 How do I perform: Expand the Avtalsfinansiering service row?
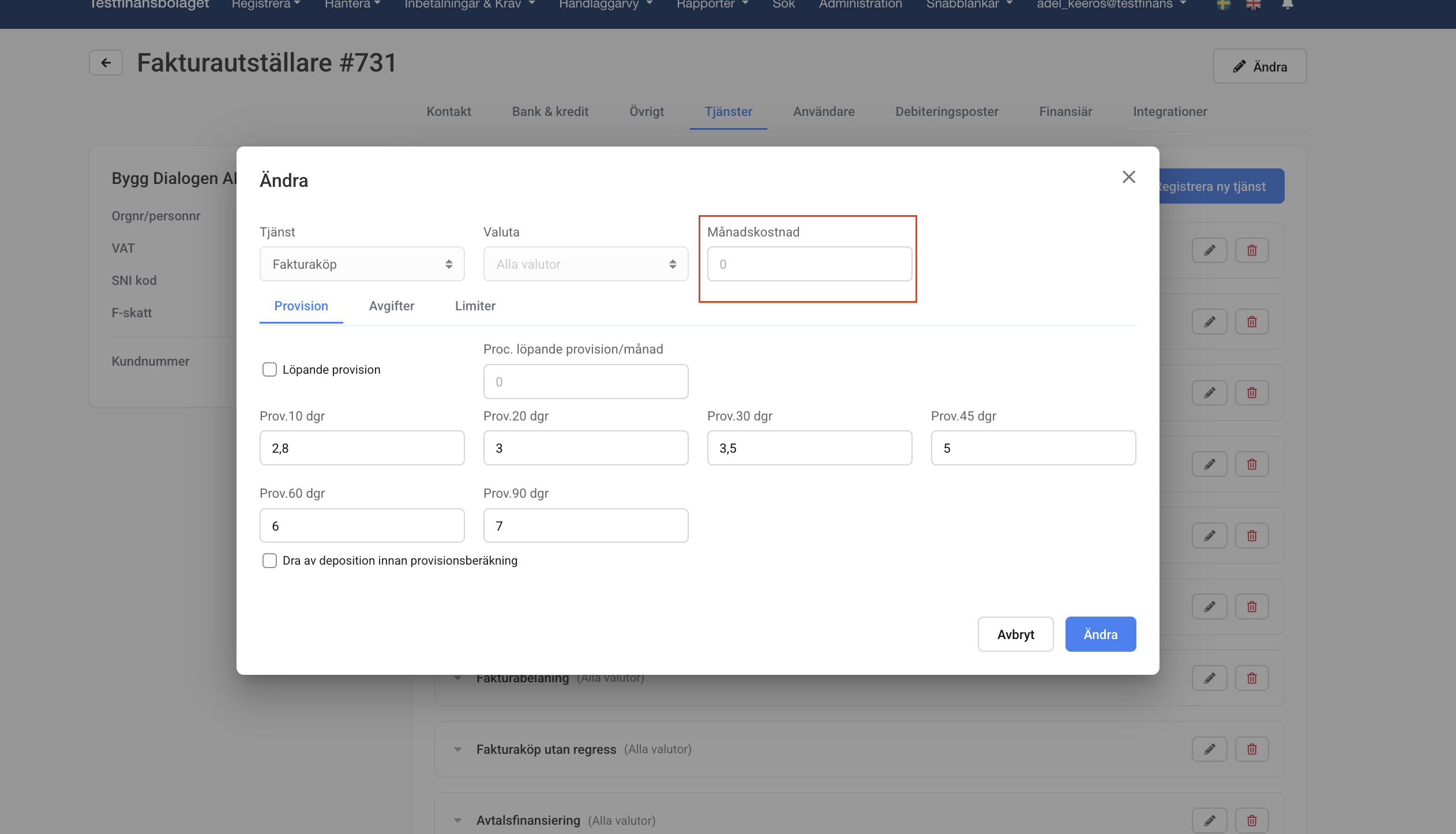point(457,820)
